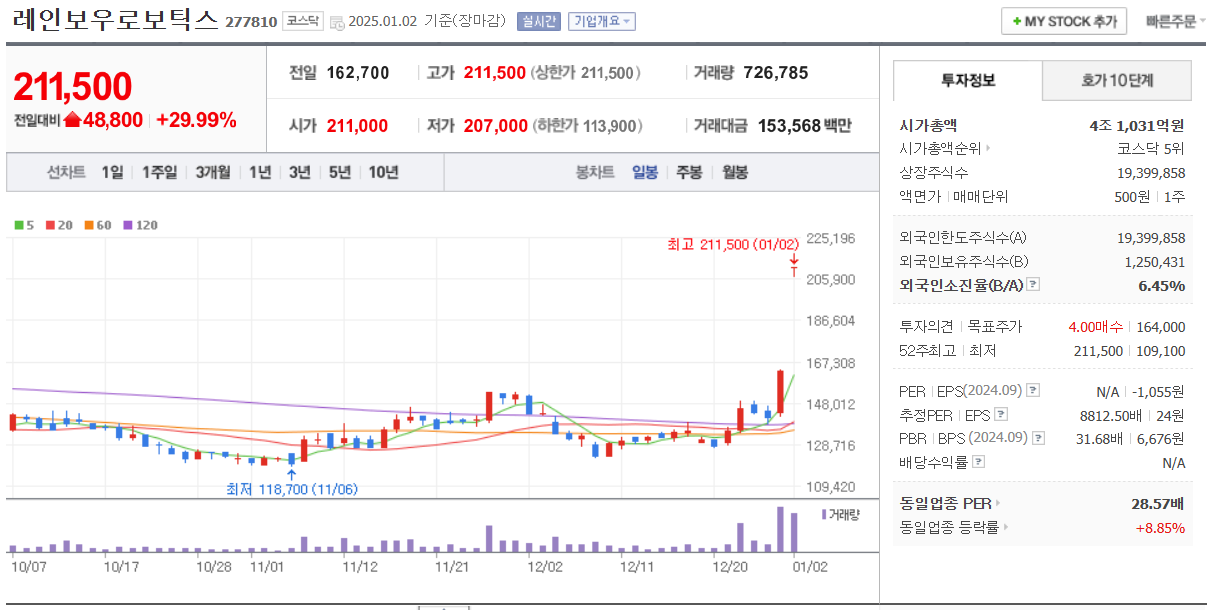Screen dimensions: 1210x610
Task: Click the 레인보우로보틱스 stock title
Action: tap(116, 21)
